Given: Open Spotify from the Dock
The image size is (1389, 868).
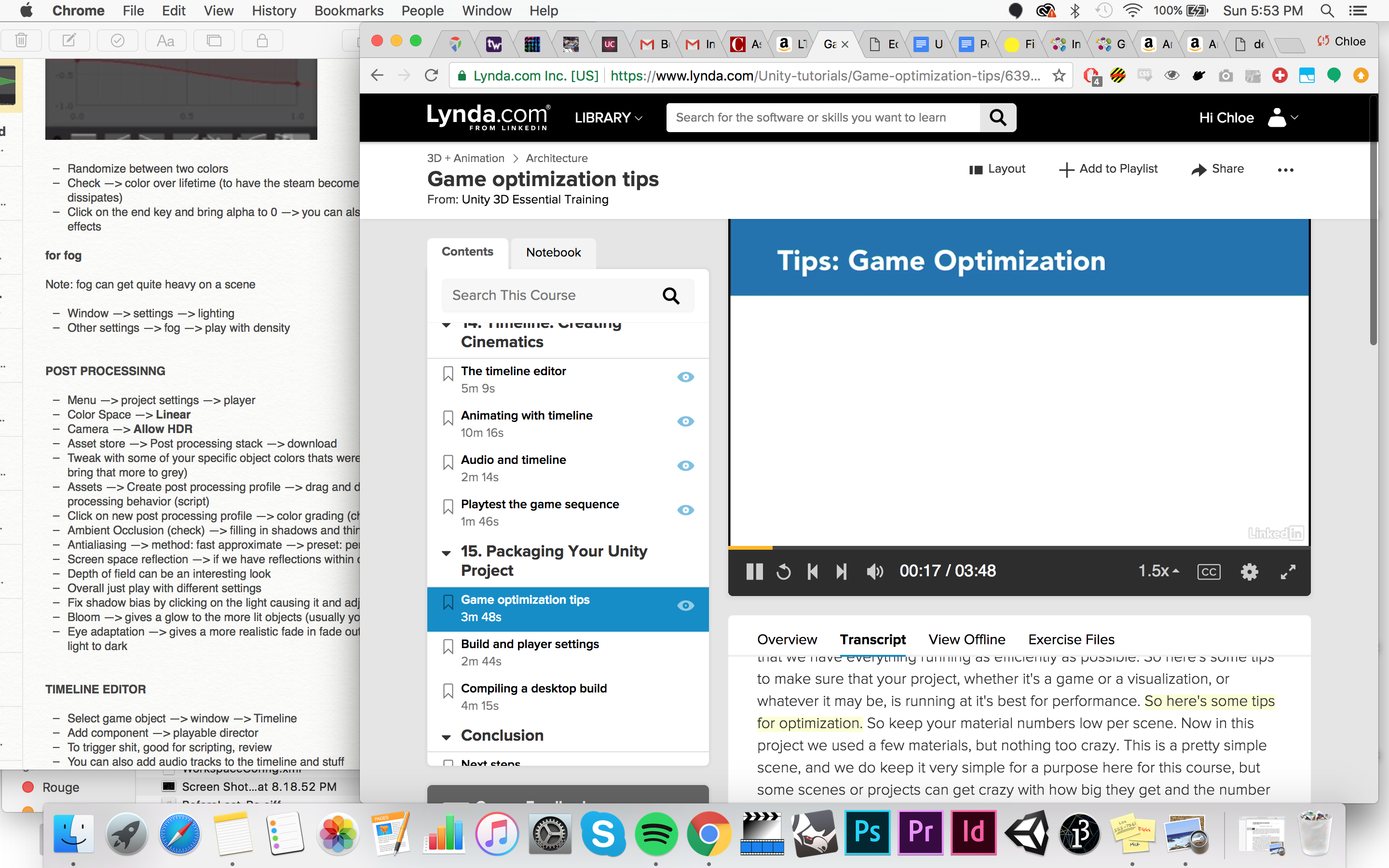Looking at the screenshot, I should [656, 834].
